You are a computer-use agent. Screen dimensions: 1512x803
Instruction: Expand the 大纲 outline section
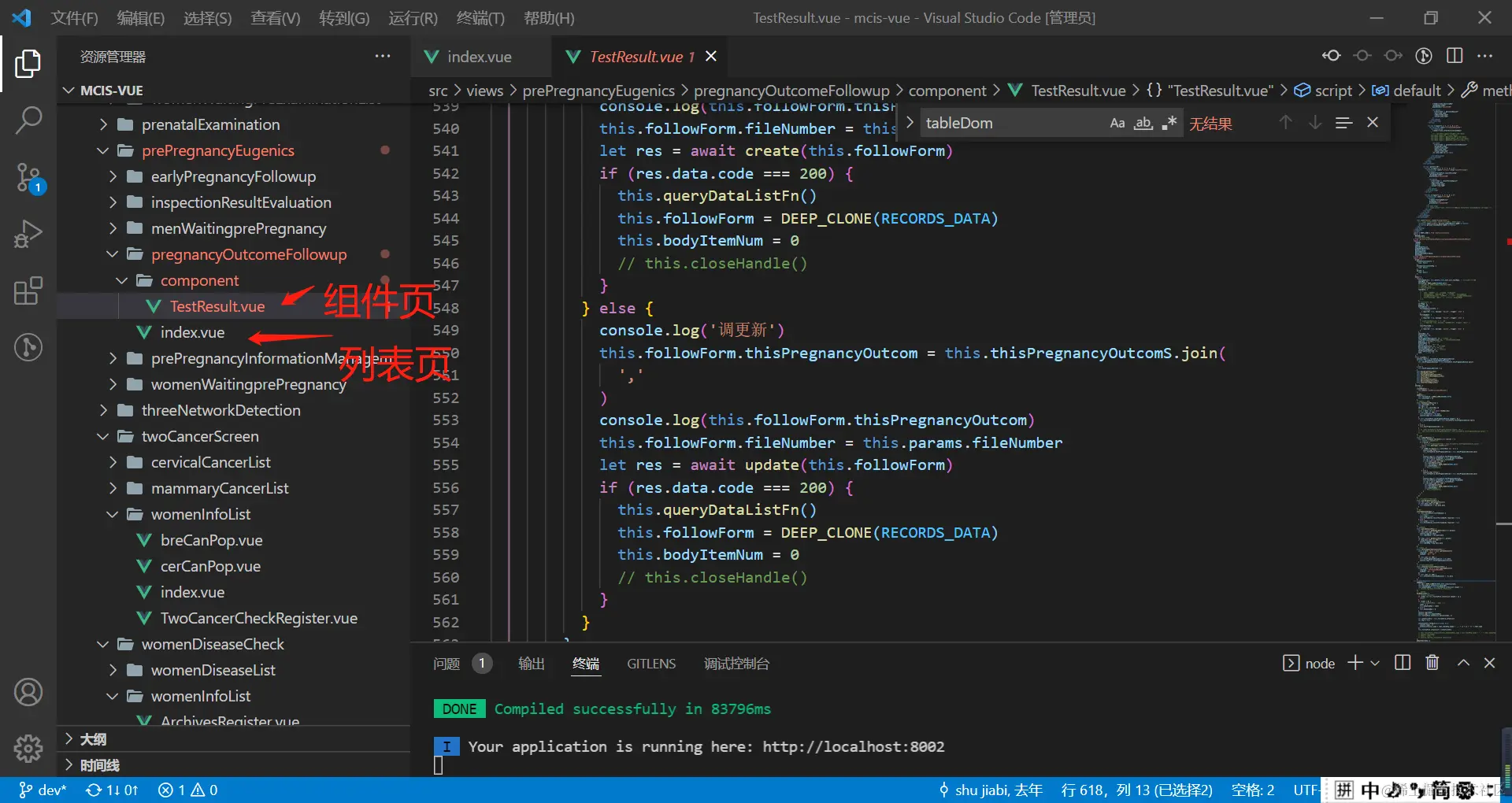pos(233,739)
